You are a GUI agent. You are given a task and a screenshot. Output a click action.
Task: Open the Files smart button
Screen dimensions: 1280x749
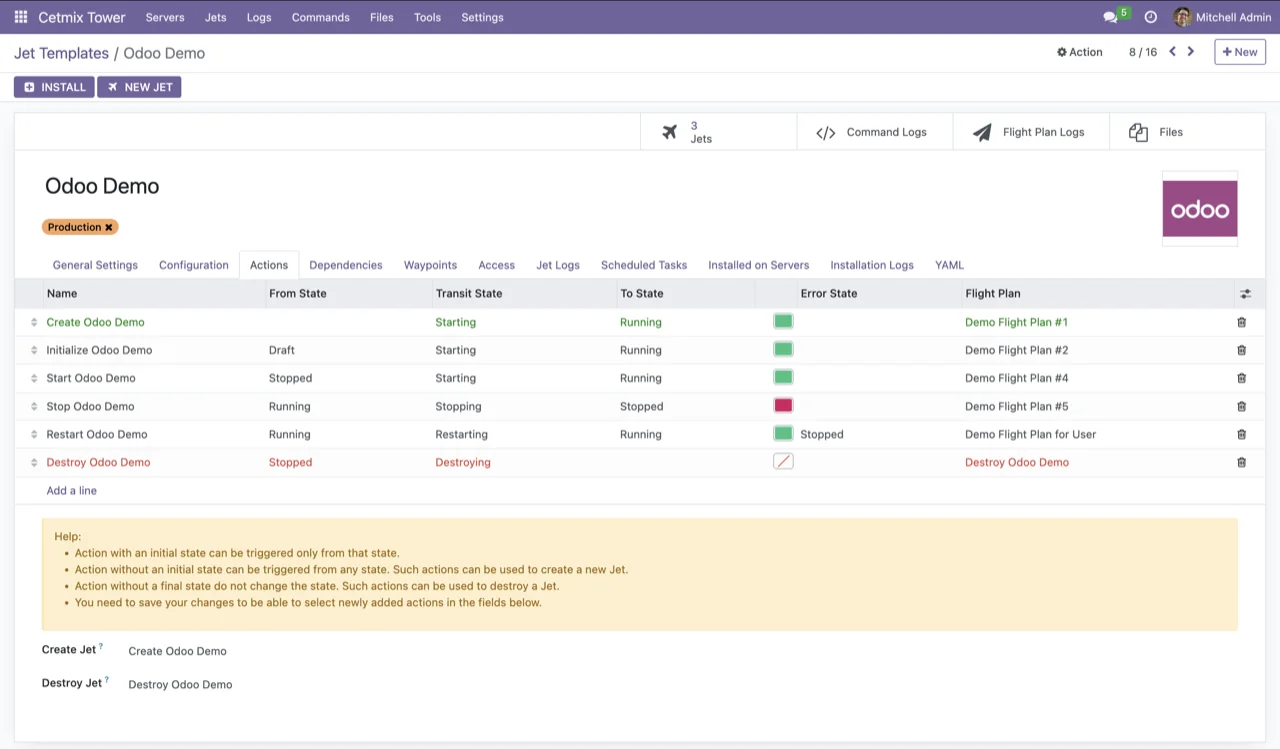tap(1155, 131)
